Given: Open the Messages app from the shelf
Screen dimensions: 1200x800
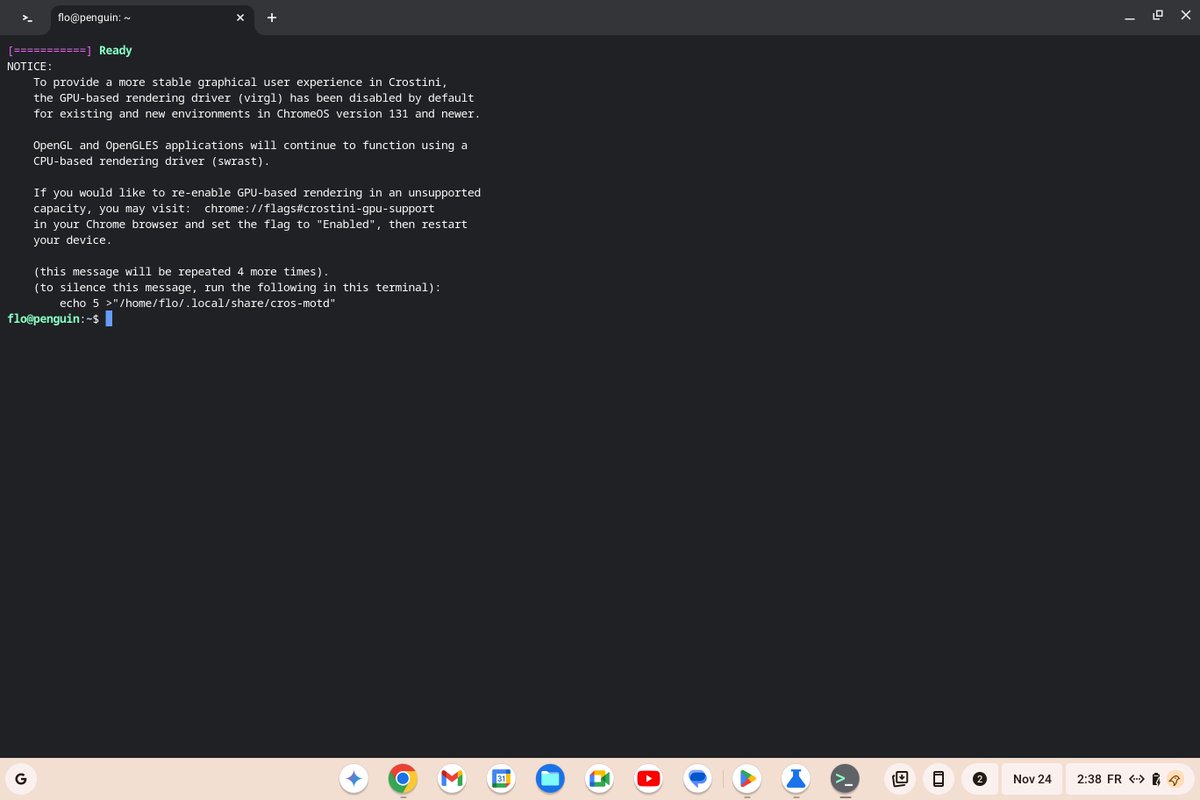Looking at the screenshot, I should click(x=697, y=779).
